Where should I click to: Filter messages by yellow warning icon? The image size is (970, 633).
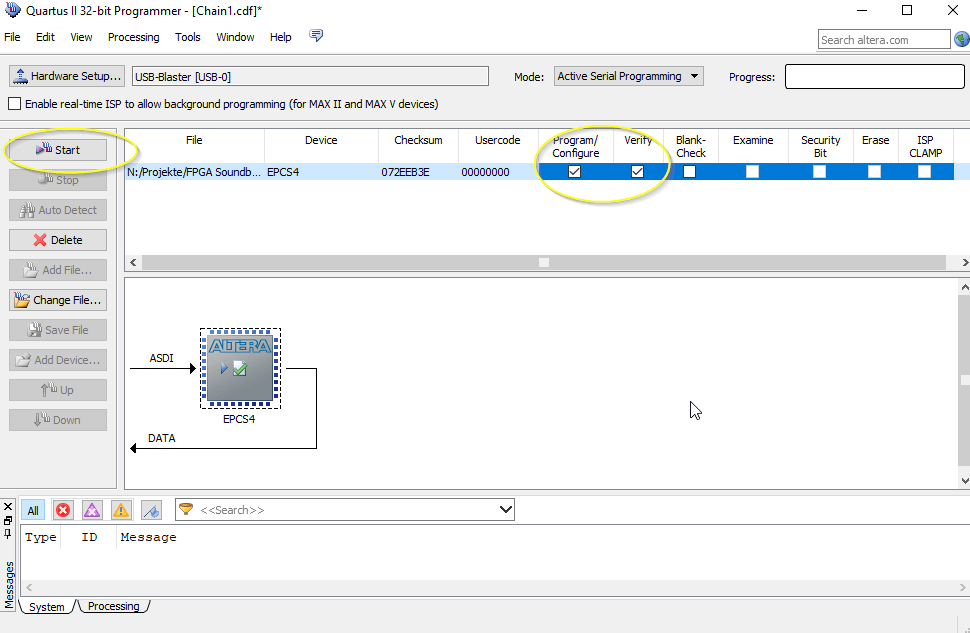[121, 510]
